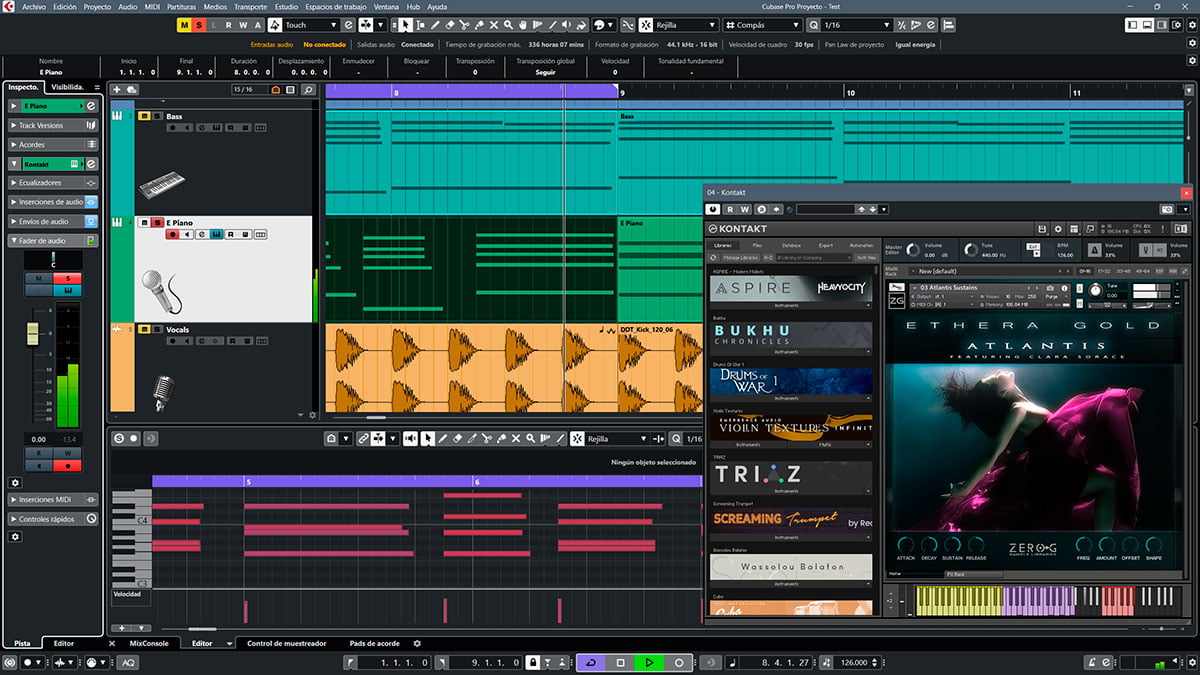Solo the Bass track
Image resolution: width=1200 pixels, height=675 pixels.
click(157, 116)
